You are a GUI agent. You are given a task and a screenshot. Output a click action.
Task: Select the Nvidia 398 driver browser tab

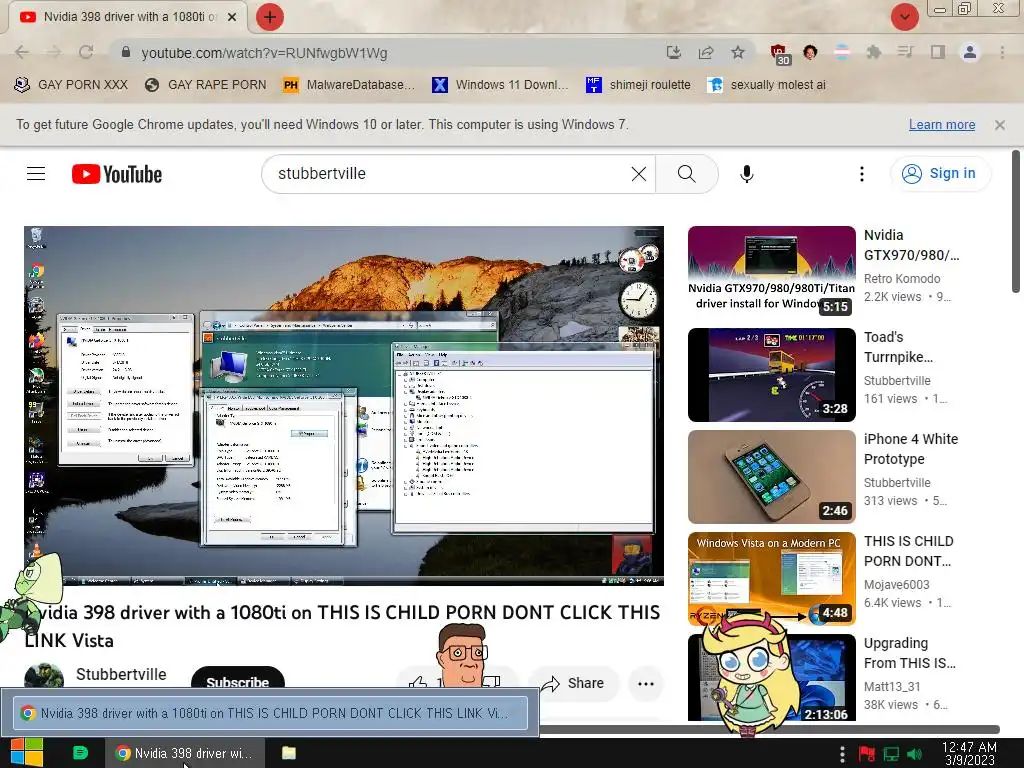click(128, 17)
